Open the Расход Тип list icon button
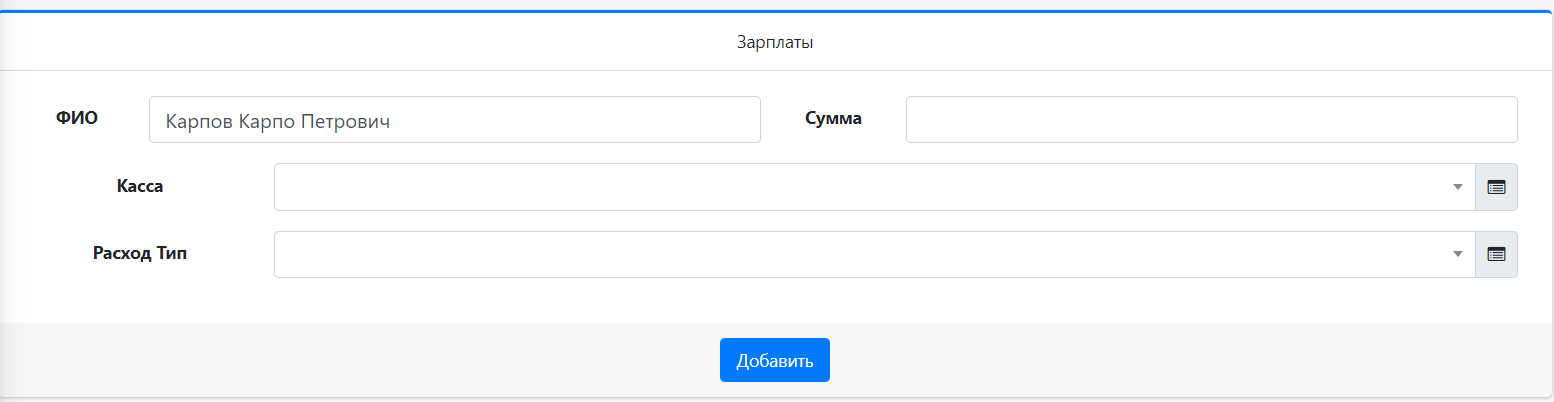 [1496, 255]
